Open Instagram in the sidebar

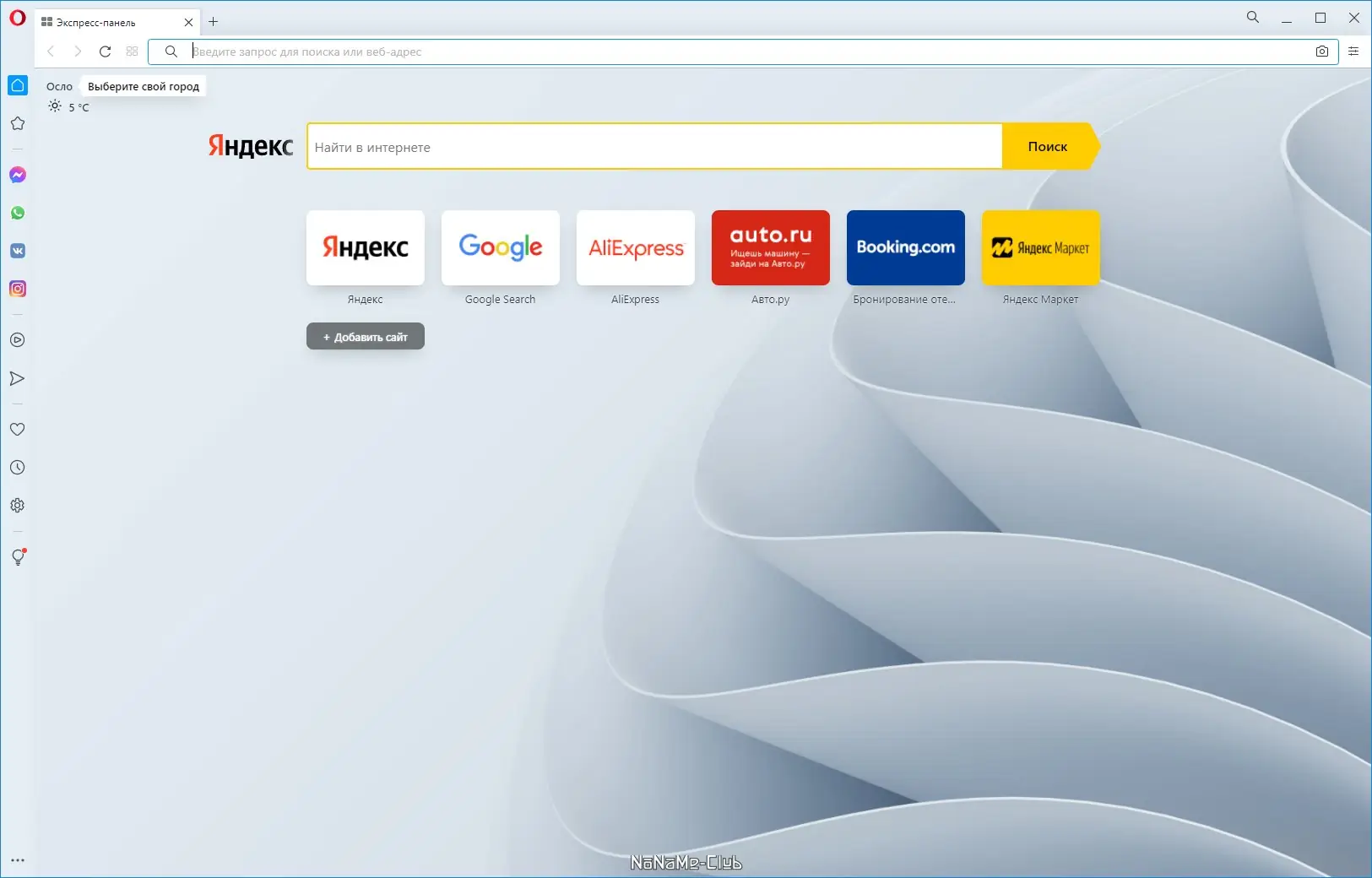click(18, 289)
